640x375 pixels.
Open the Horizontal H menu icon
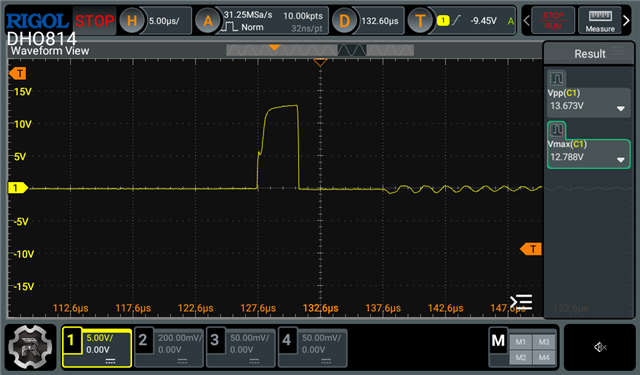(x=132, y=20)
